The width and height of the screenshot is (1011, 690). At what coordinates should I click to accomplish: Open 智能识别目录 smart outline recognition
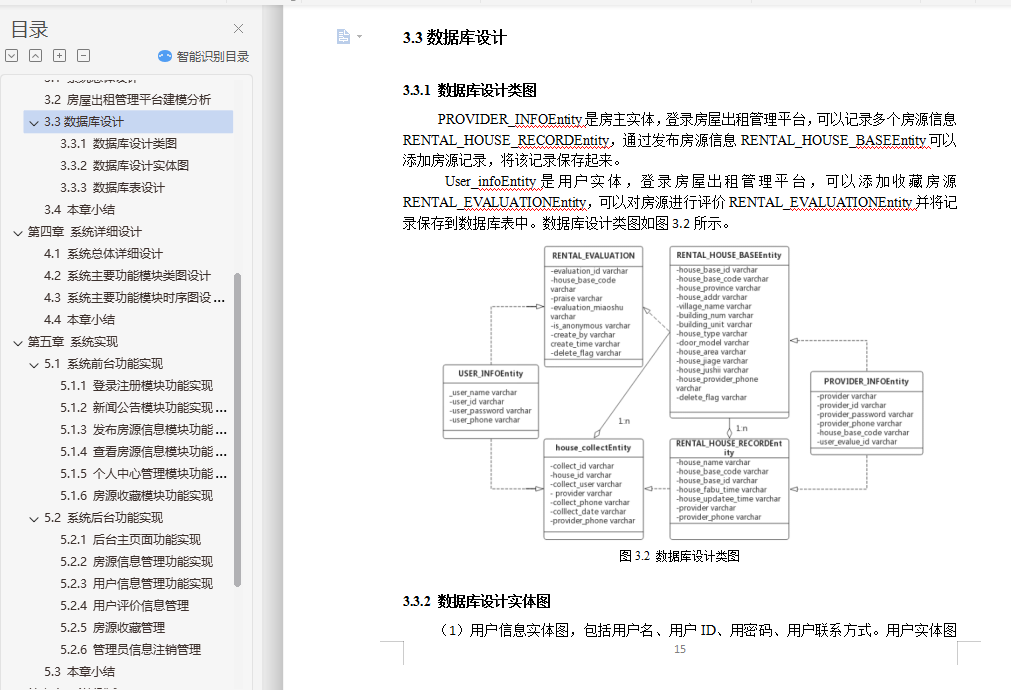203,56
